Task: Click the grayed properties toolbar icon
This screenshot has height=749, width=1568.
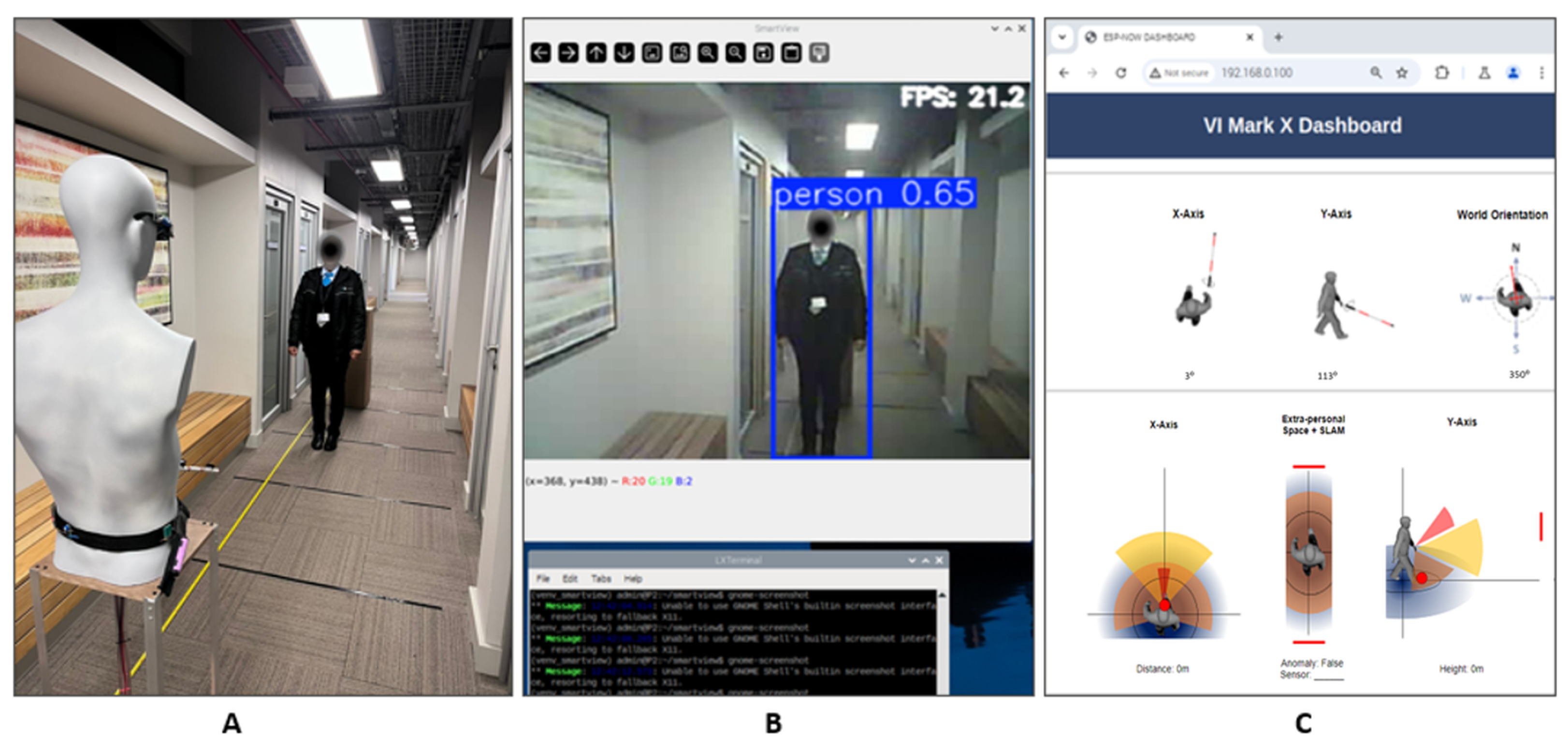Action: tap(819, 53)
